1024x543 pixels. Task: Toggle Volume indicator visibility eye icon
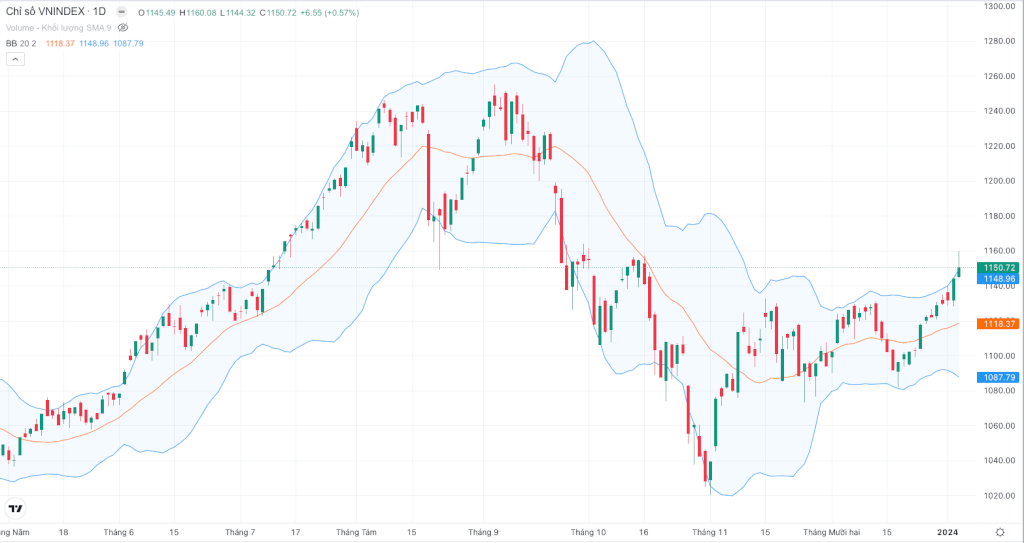click(123, 28)
